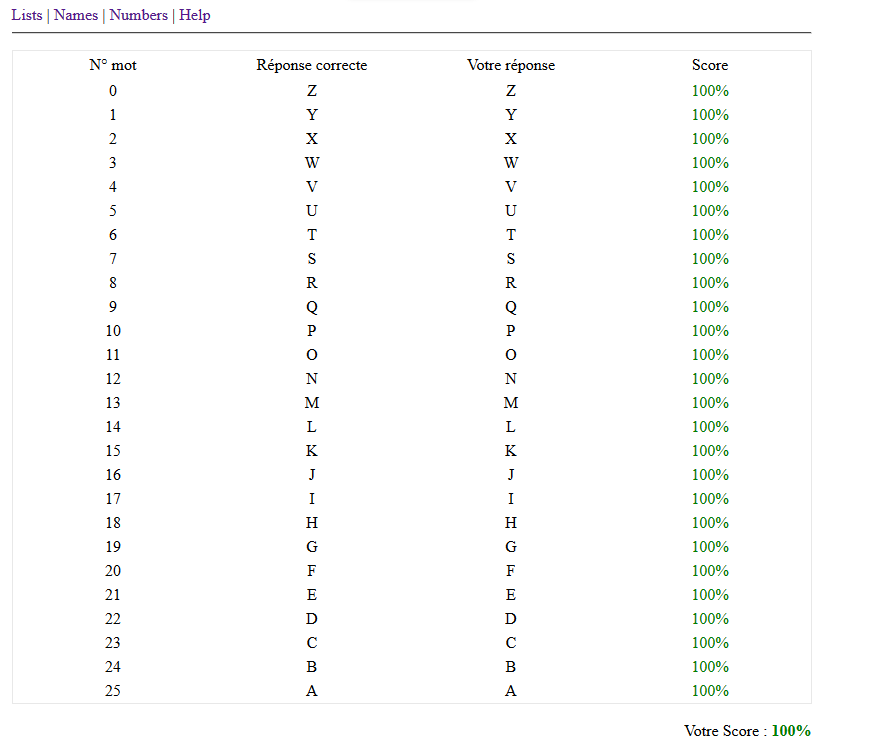Click the "N° mot" column header
869x753 pixels.
(x=113, y=65)
